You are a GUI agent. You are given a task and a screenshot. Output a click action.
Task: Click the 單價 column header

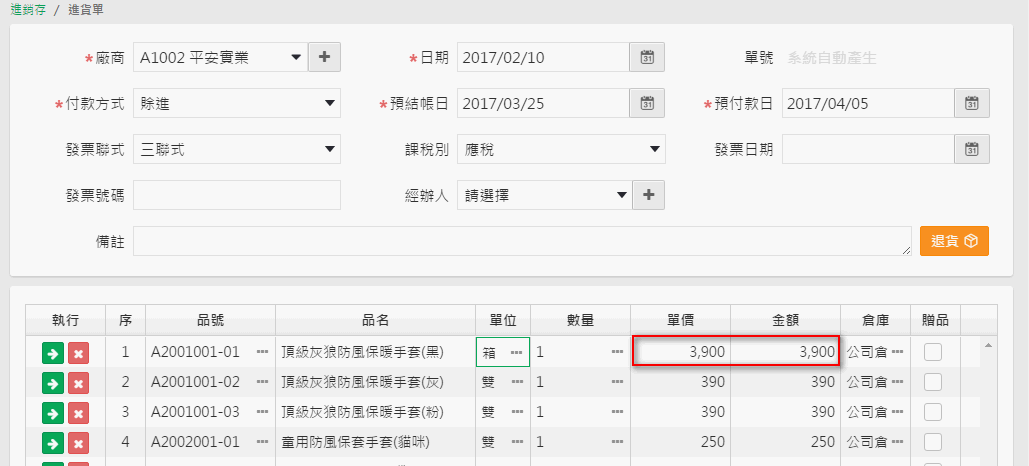pyautogui.click(x=681, y=320)
